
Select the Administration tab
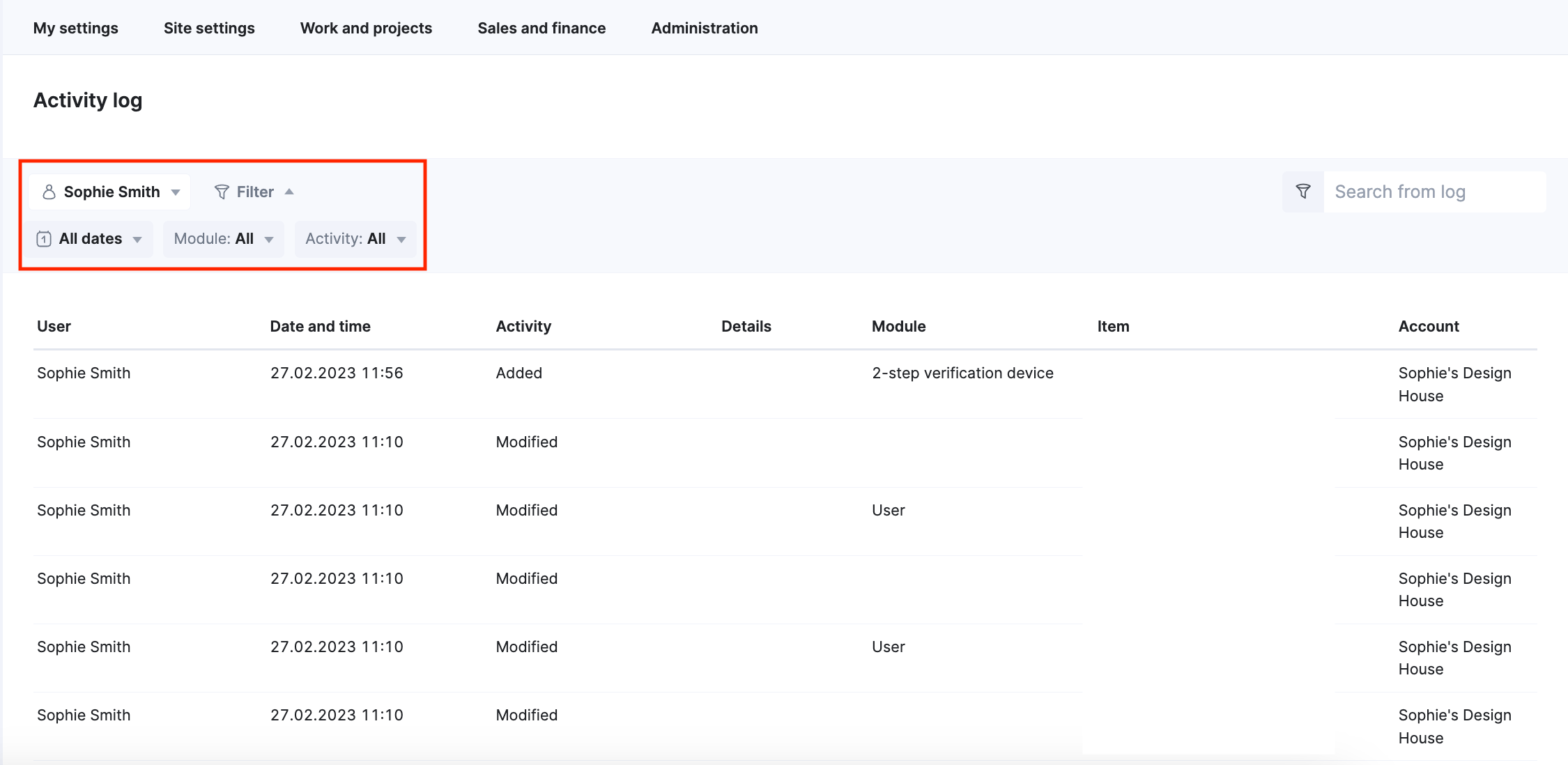tap(704, 28)
